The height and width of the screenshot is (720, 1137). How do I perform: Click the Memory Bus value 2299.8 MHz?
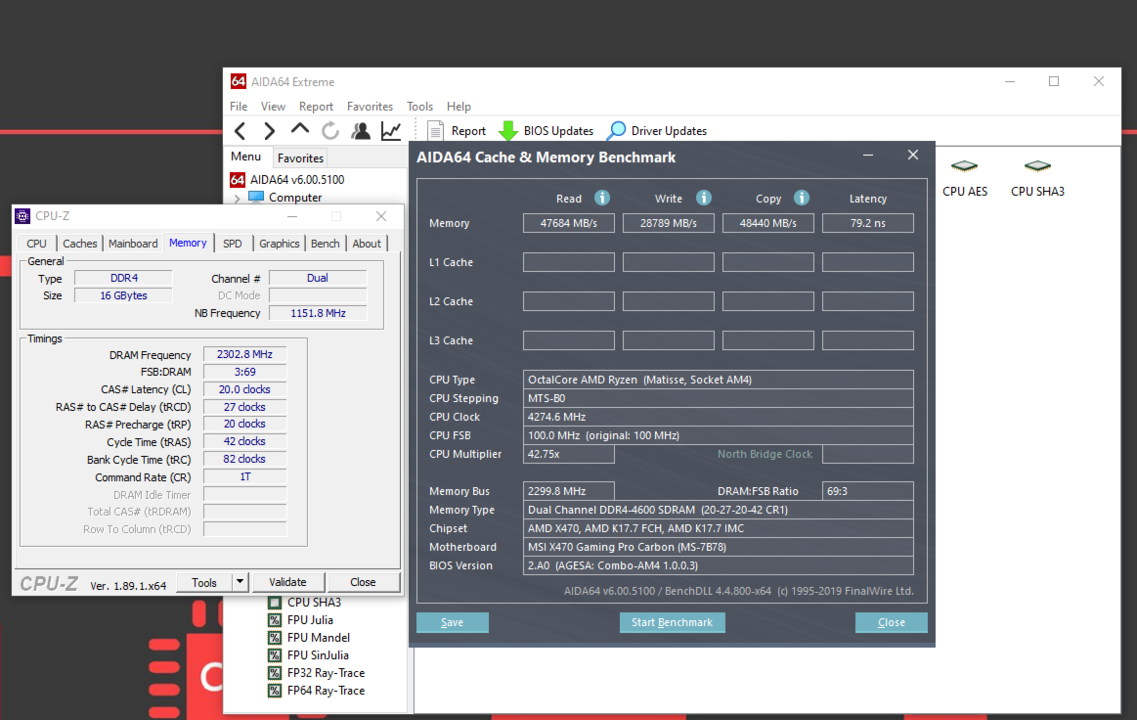tap(568, 491)
